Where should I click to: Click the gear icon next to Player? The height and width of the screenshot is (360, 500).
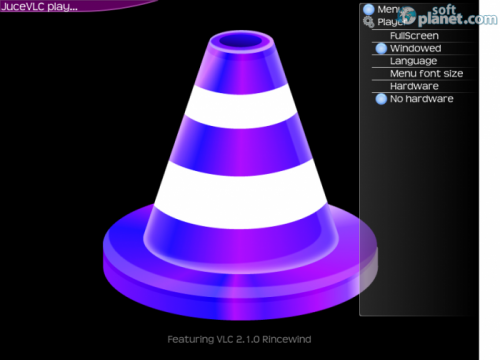[x=369, y=22]
